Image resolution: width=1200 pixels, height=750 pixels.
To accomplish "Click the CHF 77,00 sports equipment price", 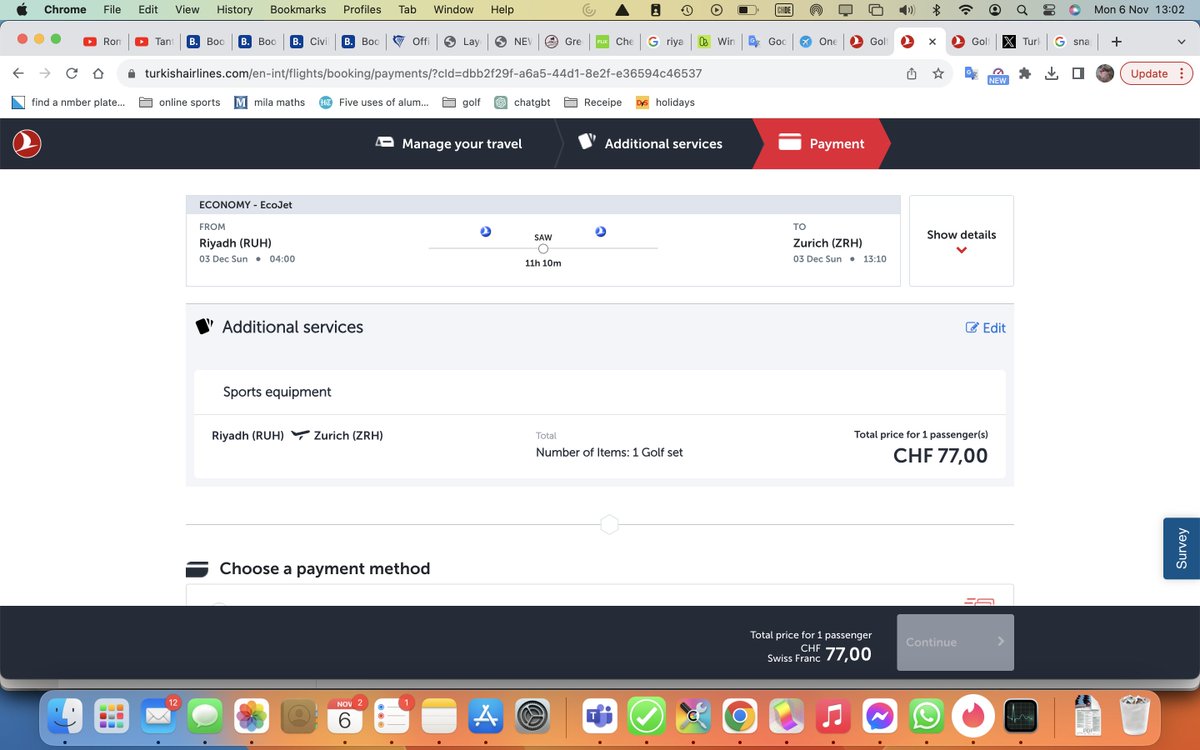I will click(940, 456).
